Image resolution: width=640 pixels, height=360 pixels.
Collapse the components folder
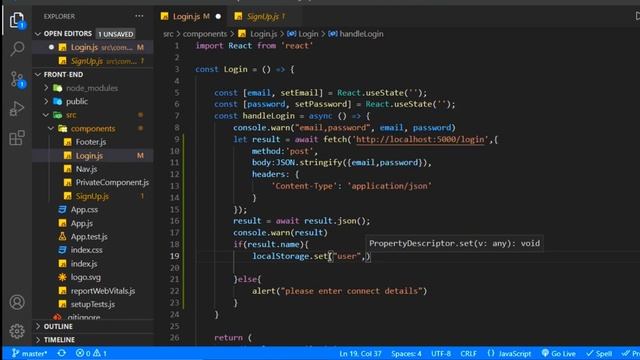pyautogui.click(x=93, y=128)
